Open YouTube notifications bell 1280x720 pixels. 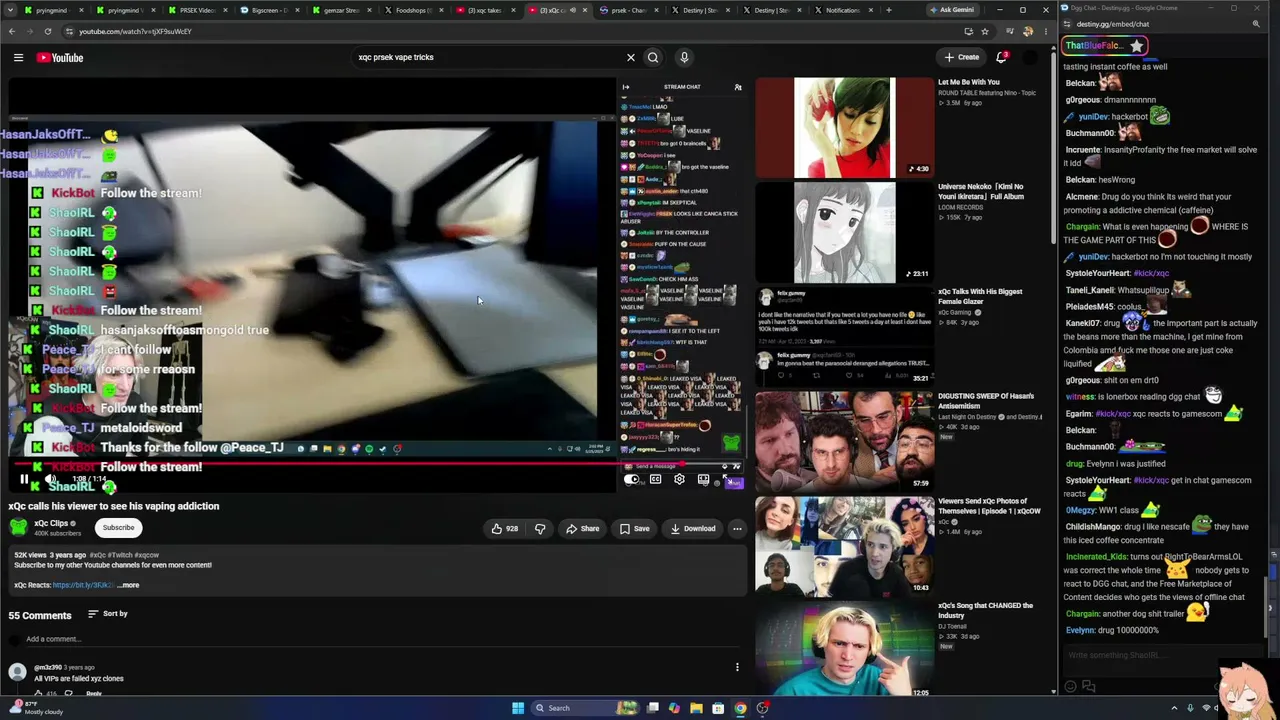pos(1001,57)
